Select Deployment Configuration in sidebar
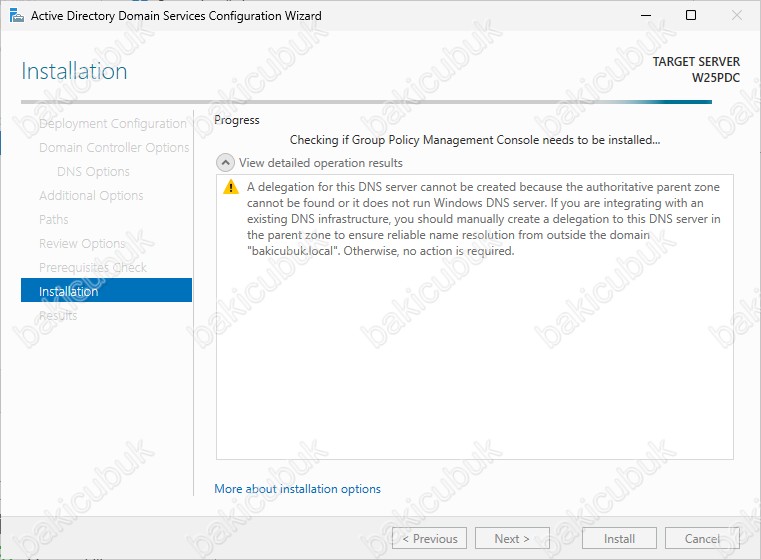This screenshot has height=560, width=761. [113, 124]
